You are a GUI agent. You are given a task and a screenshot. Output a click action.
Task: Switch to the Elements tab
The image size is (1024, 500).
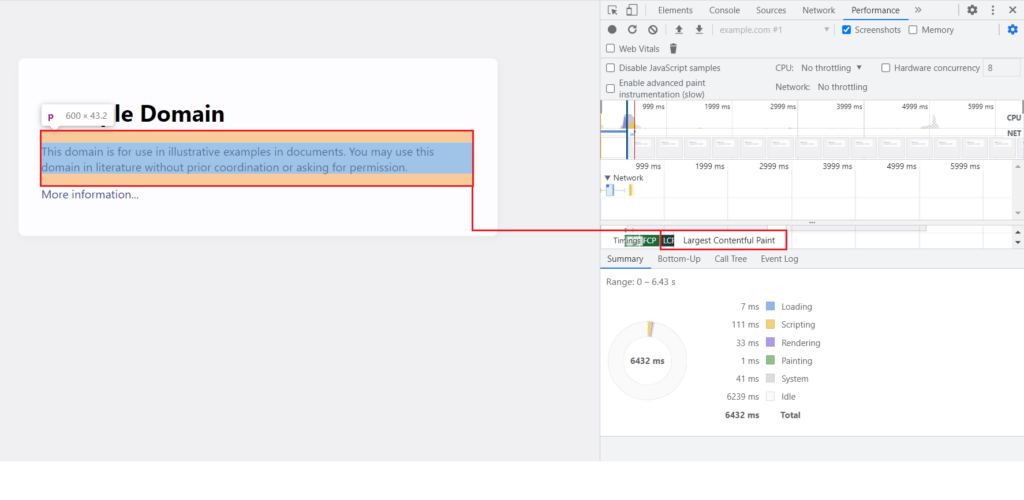[675, 10]
